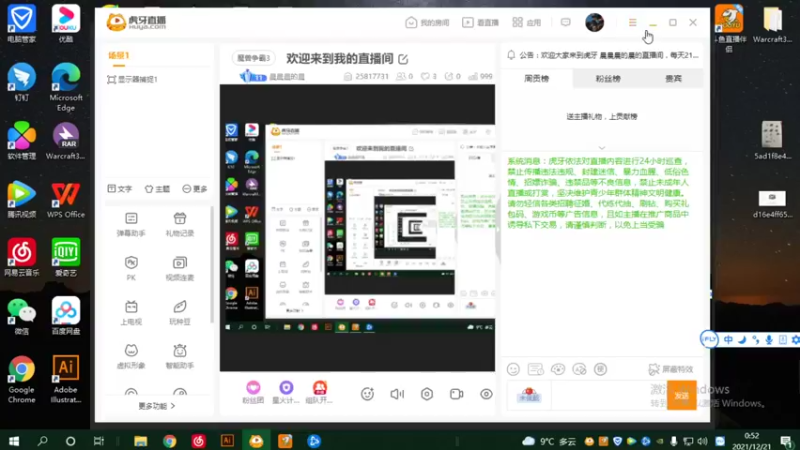Viewport: 800px width, 450px height.
Task: Switch to the 贵宾 VIP tab
Action: [673, 79]
